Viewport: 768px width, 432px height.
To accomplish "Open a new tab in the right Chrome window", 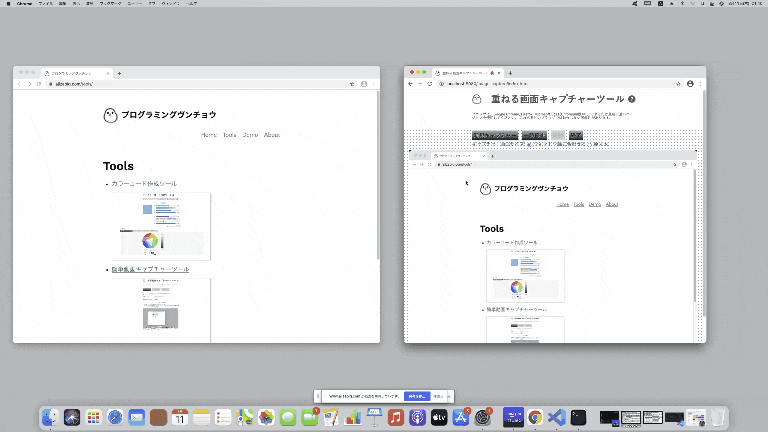I will point(510,73).
